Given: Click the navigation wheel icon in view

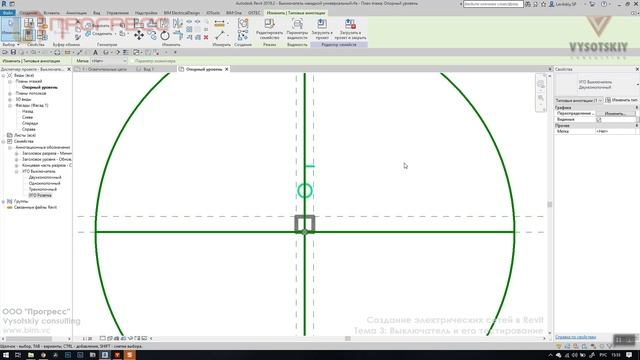Looking at the screenshot, I should tap(541, 84).
